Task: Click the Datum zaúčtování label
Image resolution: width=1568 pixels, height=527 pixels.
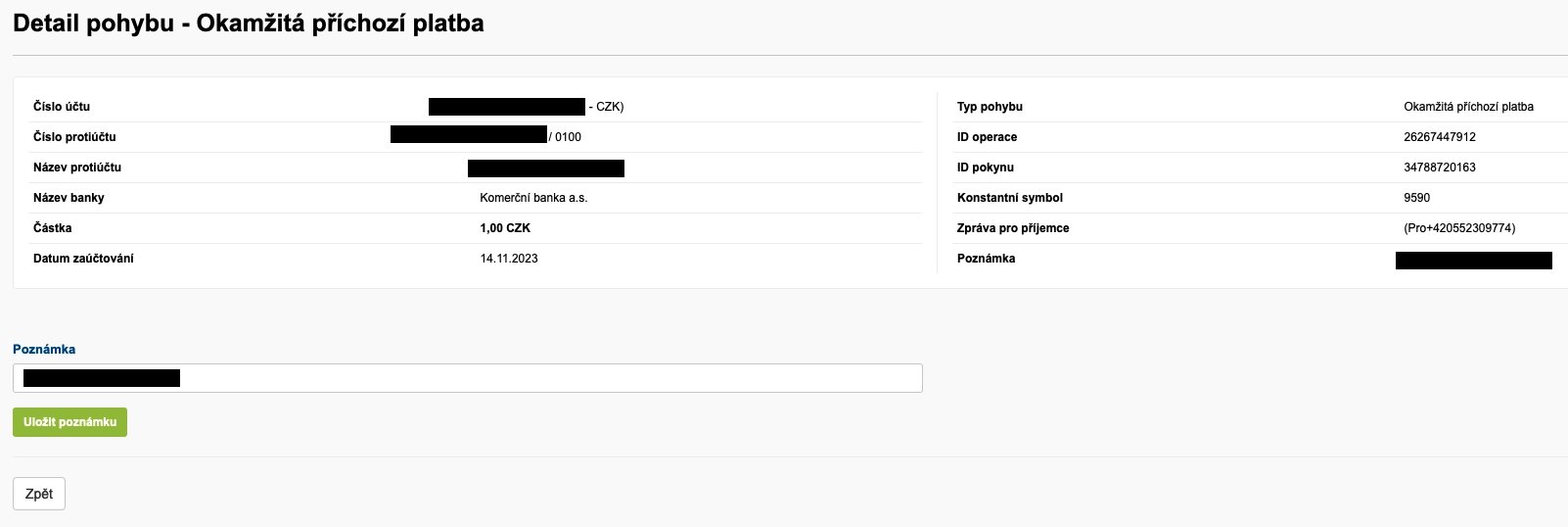Action: [83, 259]
